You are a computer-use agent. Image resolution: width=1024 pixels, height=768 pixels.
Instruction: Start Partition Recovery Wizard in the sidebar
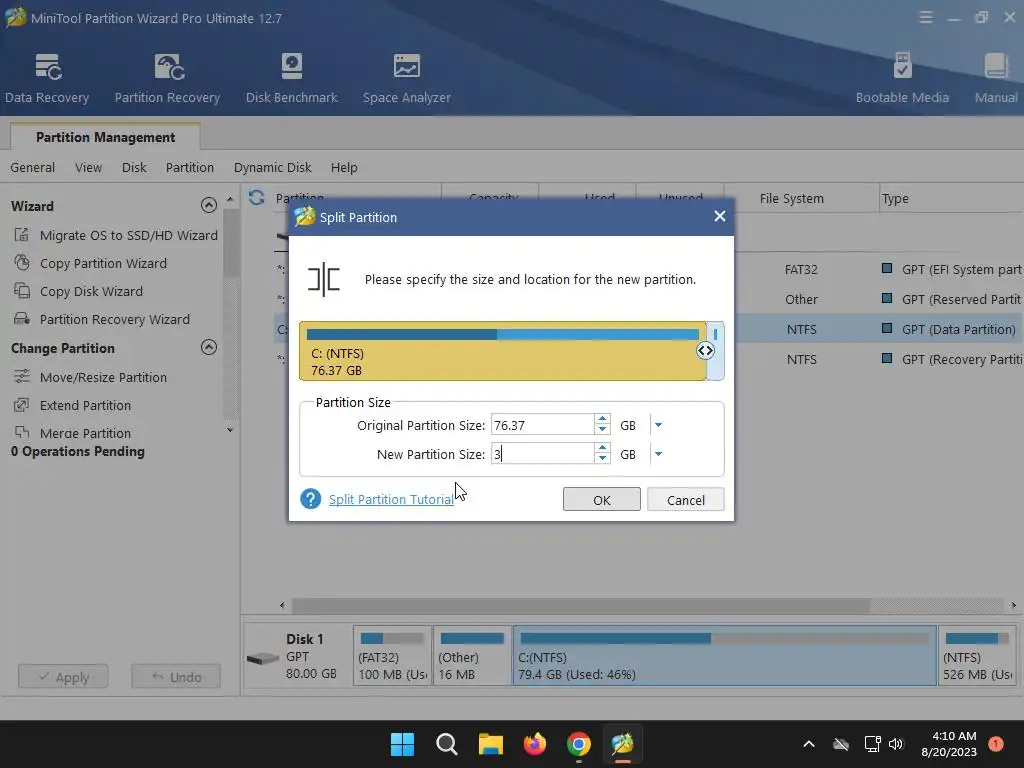102,319
